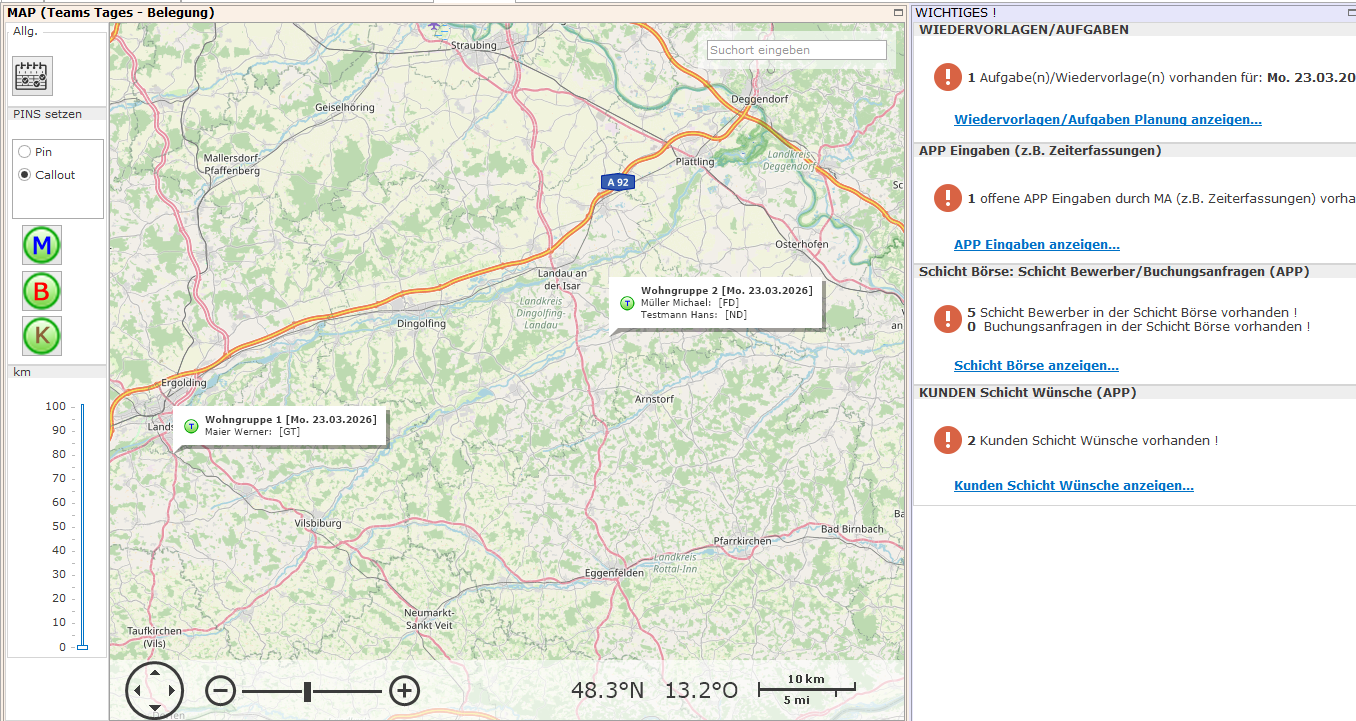Click the blue M pin button
Image resolution: width=1356 pixels, height=721 pixels.
[42, 245]
